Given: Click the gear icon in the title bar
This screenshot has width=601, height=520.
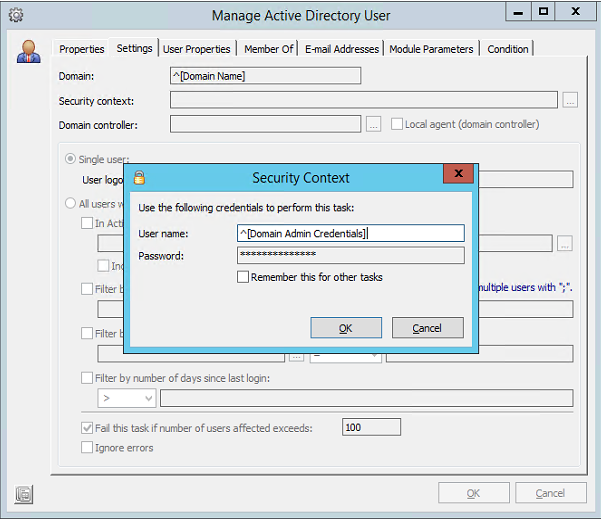Looking at the screenshot, I should 16,15.
